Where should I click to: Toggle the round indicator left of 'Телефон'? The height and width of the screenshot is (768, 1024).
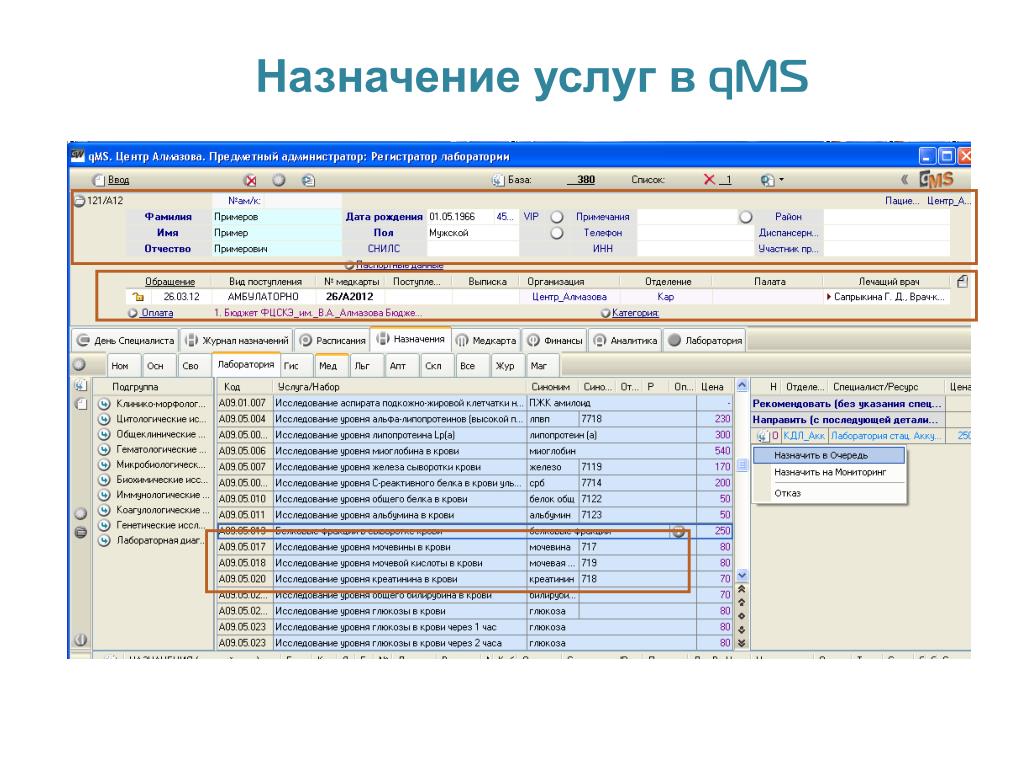click(x=556, y=232)
